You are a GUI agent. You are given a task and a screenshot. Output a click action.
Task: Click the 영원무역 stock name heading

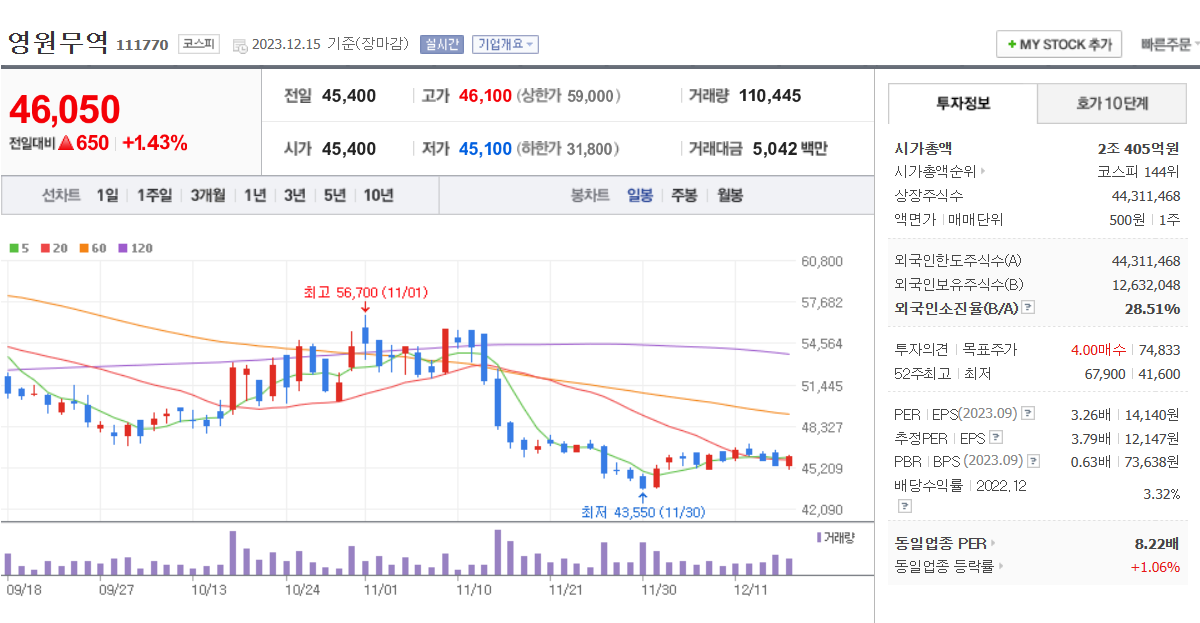[x=58, y=42]
